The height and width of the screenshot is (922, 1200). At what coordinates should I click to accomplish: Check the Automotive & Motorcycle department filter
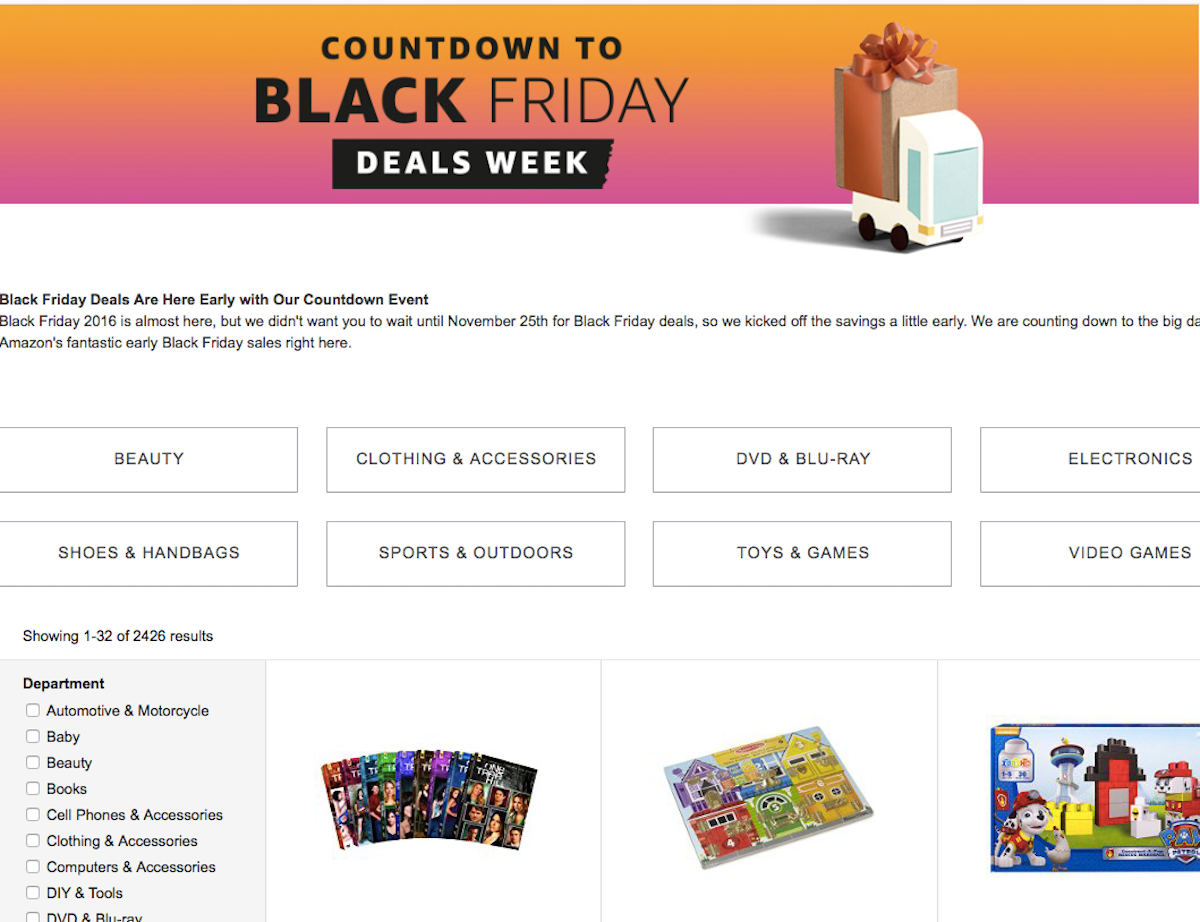[x=33, y=710]
